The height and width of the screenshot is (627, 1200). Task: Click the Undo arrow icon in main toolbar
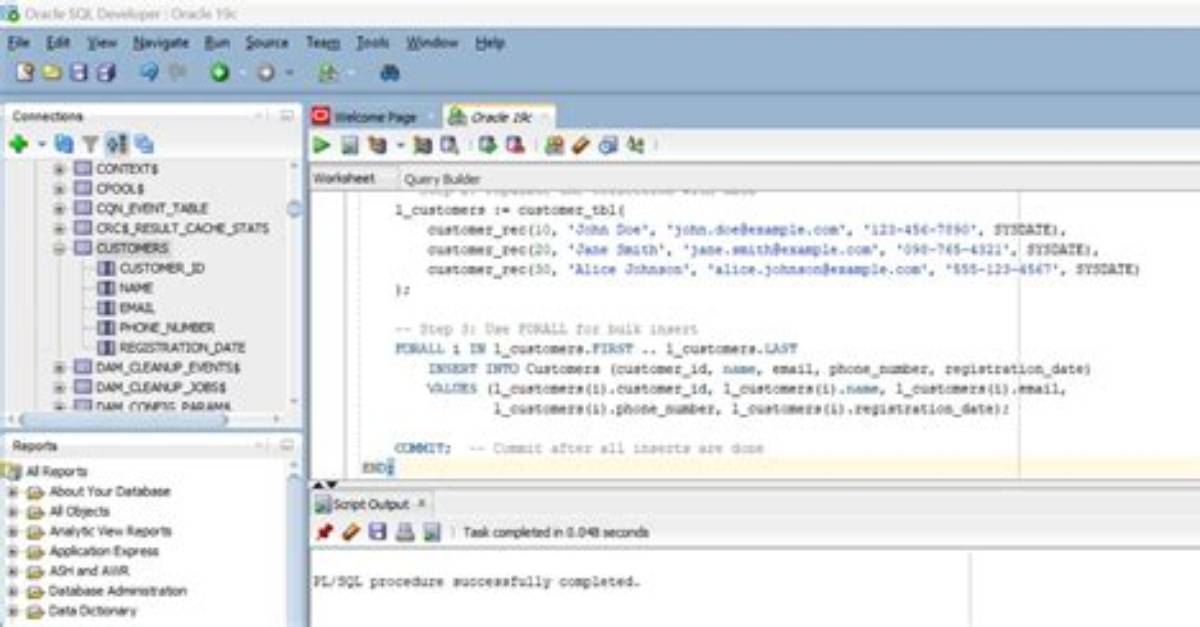coord(149,72)
